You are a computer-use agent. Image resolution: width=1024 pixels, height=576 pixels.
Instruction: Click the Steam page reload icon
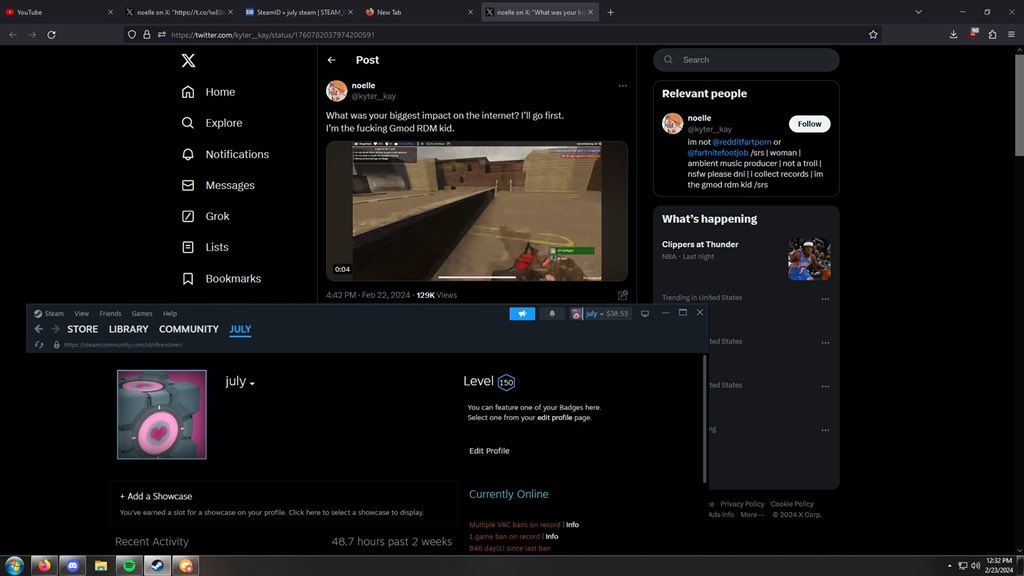tap(39, 345)
